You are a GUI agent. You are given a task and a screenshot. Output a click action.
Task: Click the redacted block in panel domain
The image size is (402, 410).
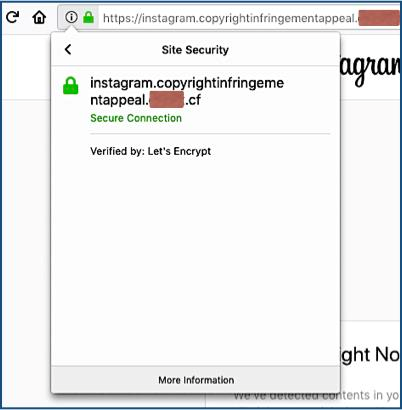[x=167, y=100]
